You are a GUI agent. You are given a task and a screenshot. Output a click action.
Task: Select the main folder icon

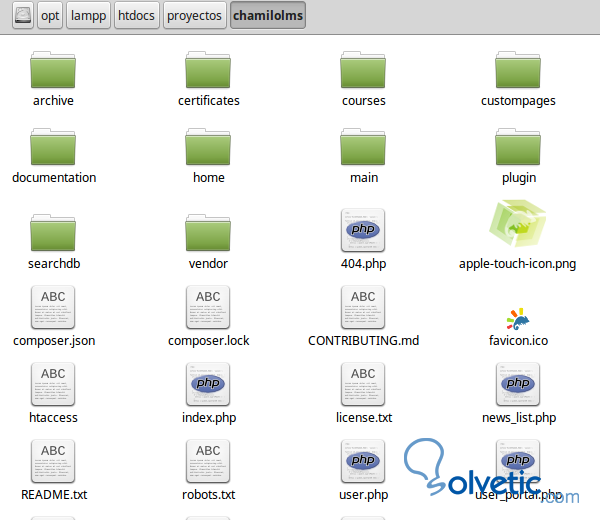click(x=363, y=147)
